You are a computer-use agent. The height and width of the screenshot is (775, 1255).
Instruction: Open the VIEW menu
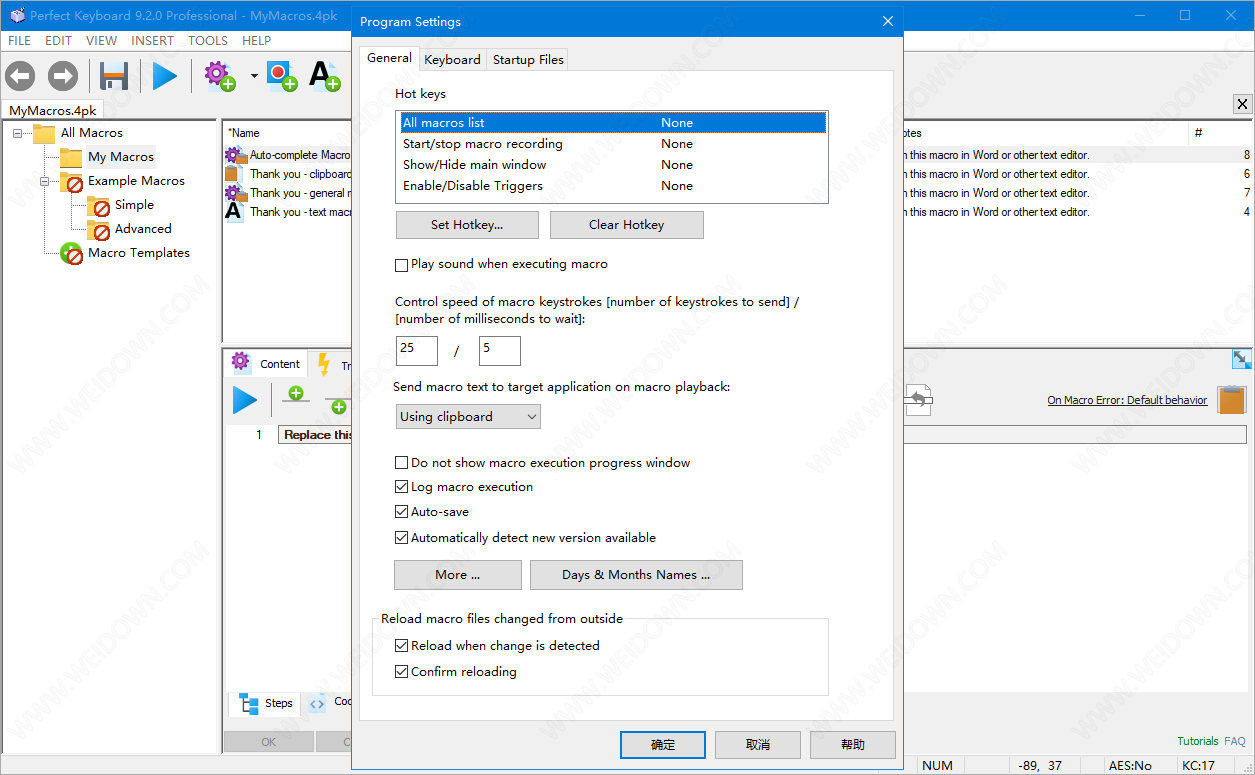coord(101,41)
